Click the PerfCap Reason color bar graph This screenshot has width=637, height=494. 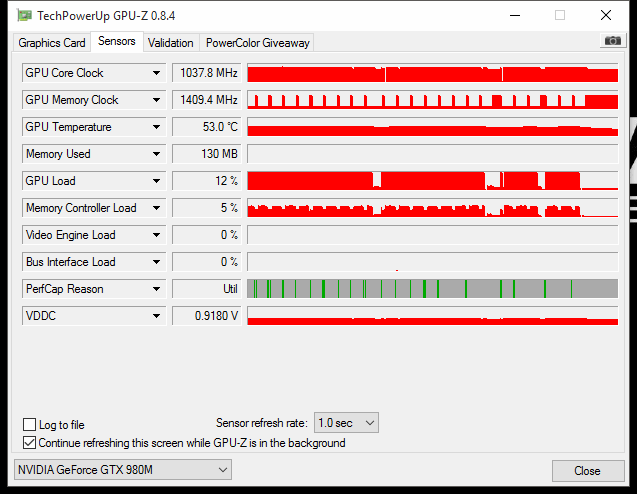click(433, 289)
